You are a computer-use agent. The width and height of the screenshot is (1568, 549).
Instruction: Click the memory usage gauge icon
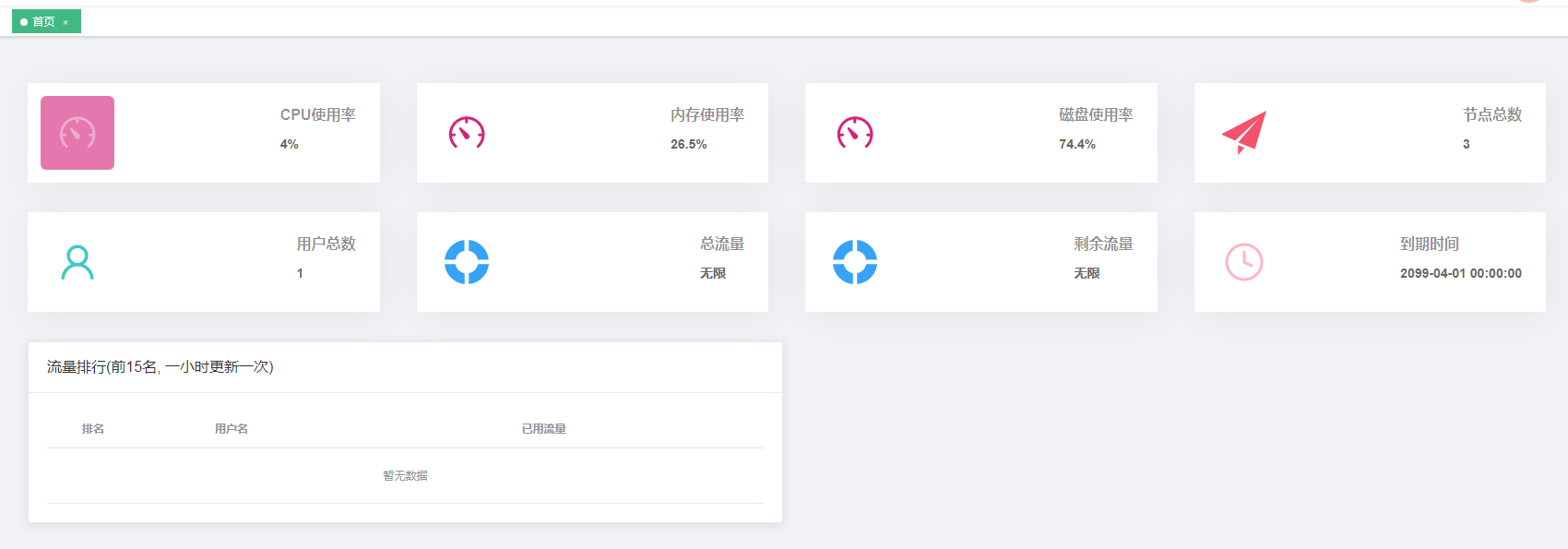tap(467, 133)
